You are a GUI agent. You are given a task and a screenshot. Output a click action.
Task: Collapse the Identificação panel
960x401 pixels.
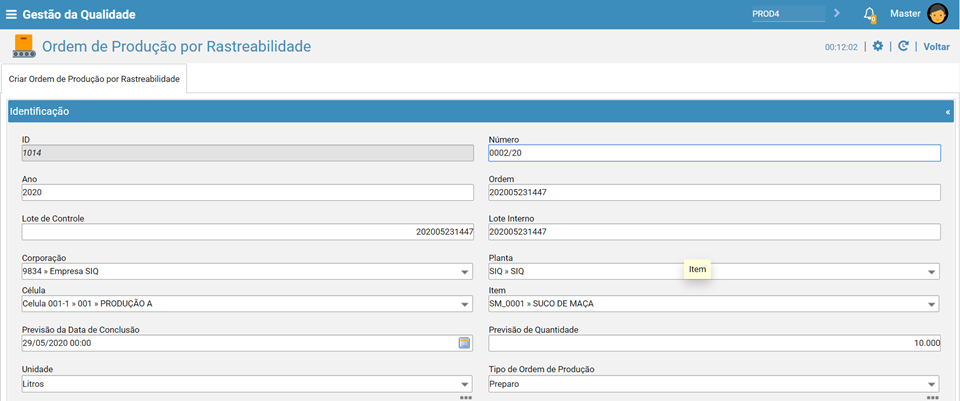[948, 112]
